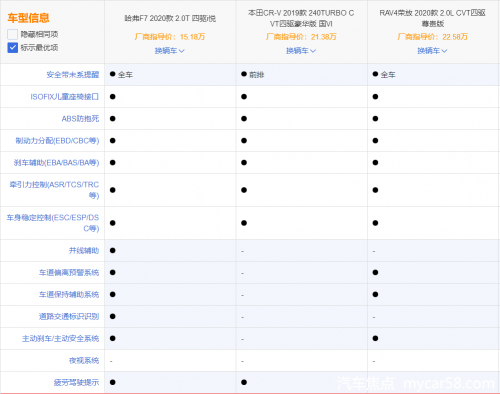The image size is (500, 394).
Task: Click the 厂商指导价 22.58万 price
Action: point(432,37)
